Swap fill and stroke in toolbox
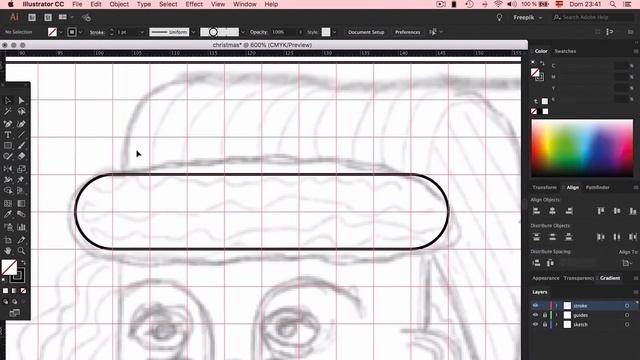Image resolution: width=640 pixels, height=360 pixels. tap(23, 262)
